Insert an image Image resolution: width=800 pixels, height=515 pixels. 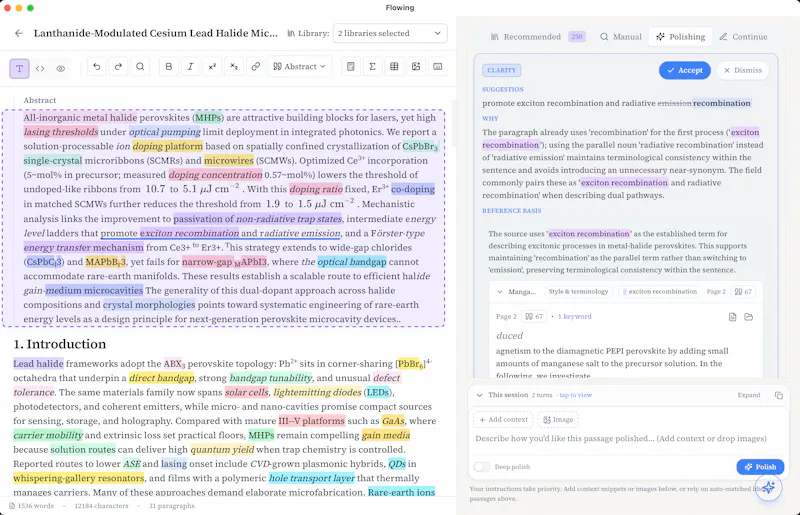[x=416, y=66]
